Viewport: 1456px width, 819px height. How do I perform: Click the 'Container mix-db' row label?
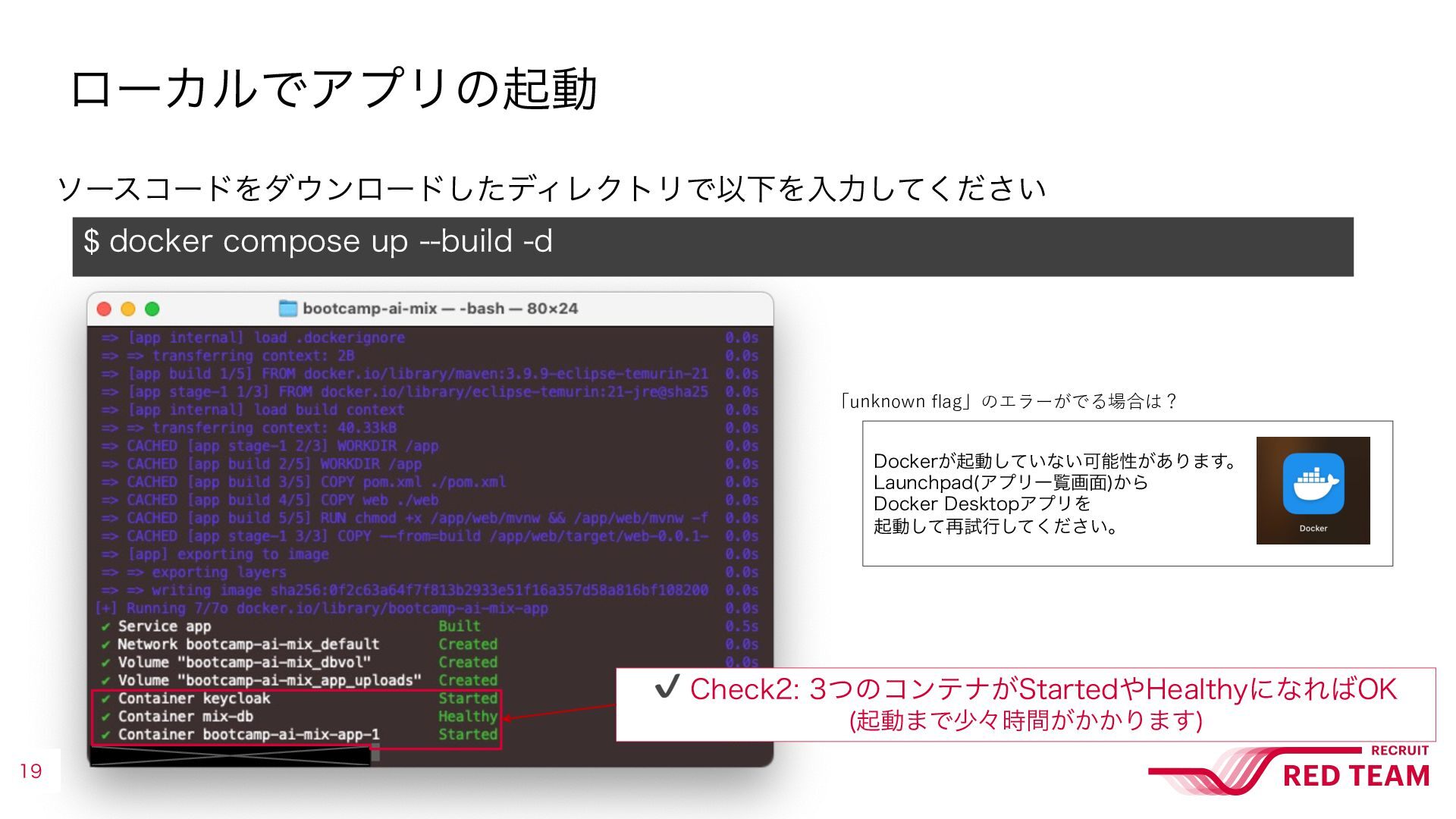186,717
